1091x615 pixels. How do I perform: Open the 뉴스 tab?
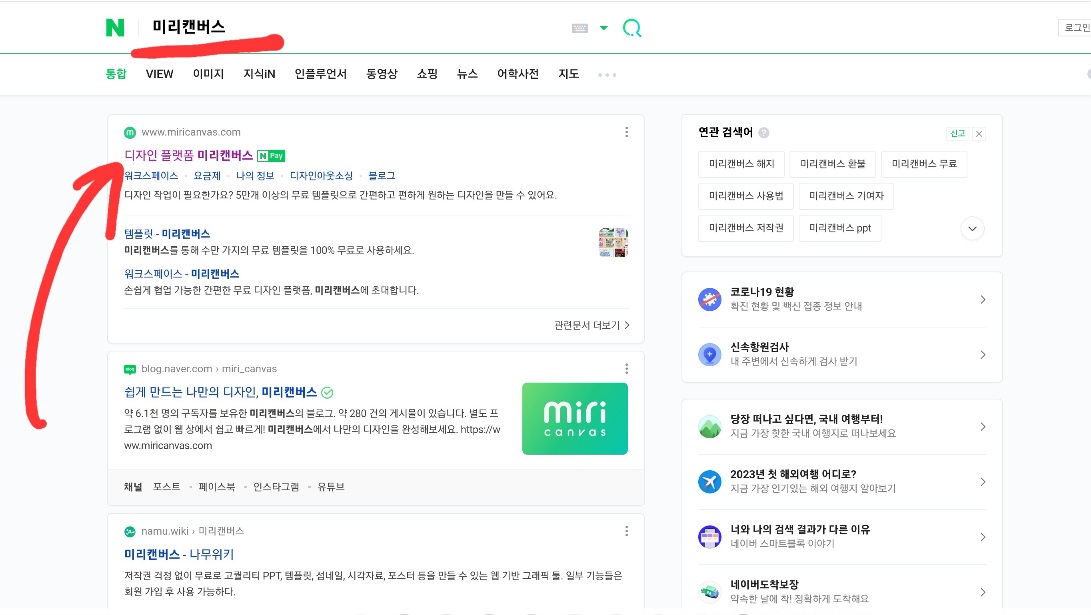467,74
